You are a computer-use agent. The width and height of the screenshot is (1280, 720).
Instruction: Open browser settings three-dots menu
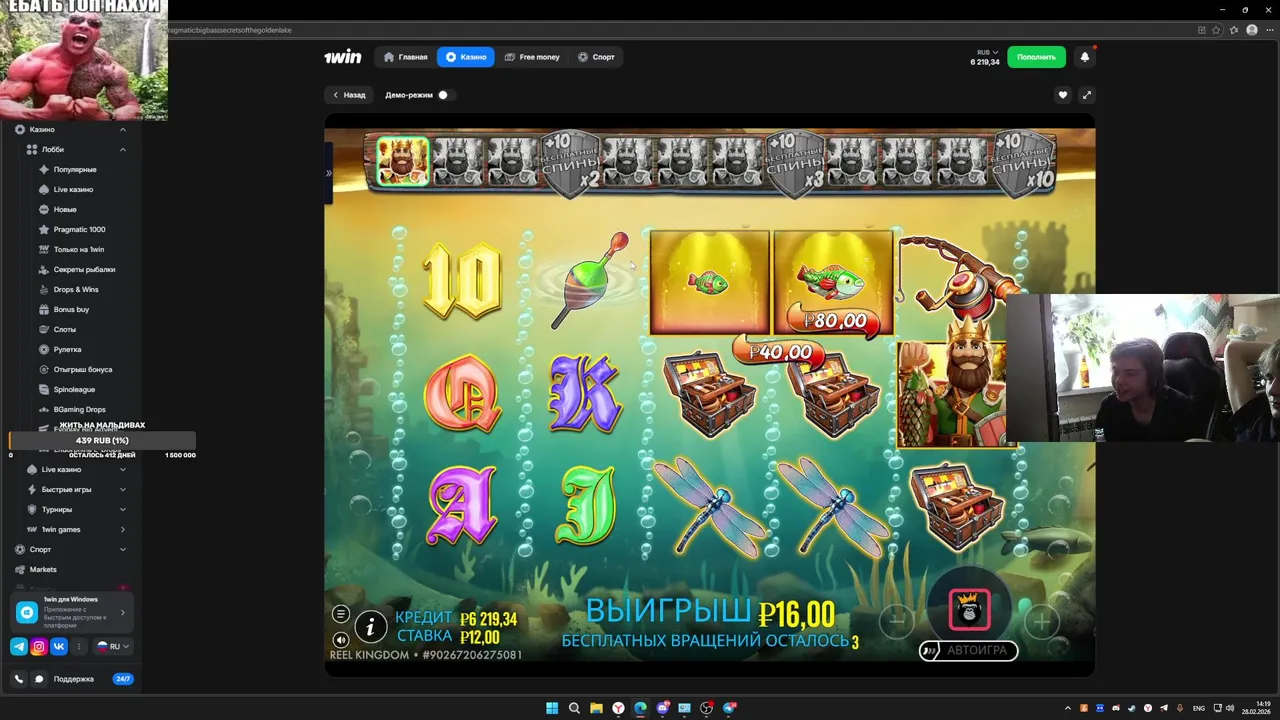(1268, 30)
